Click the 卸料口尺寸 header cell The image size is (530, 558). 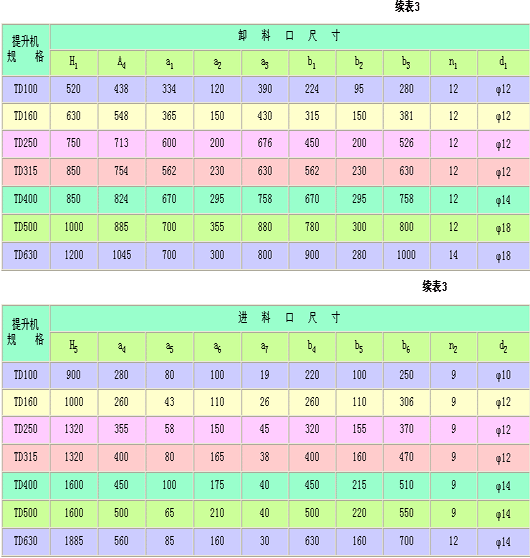(290, 37)
